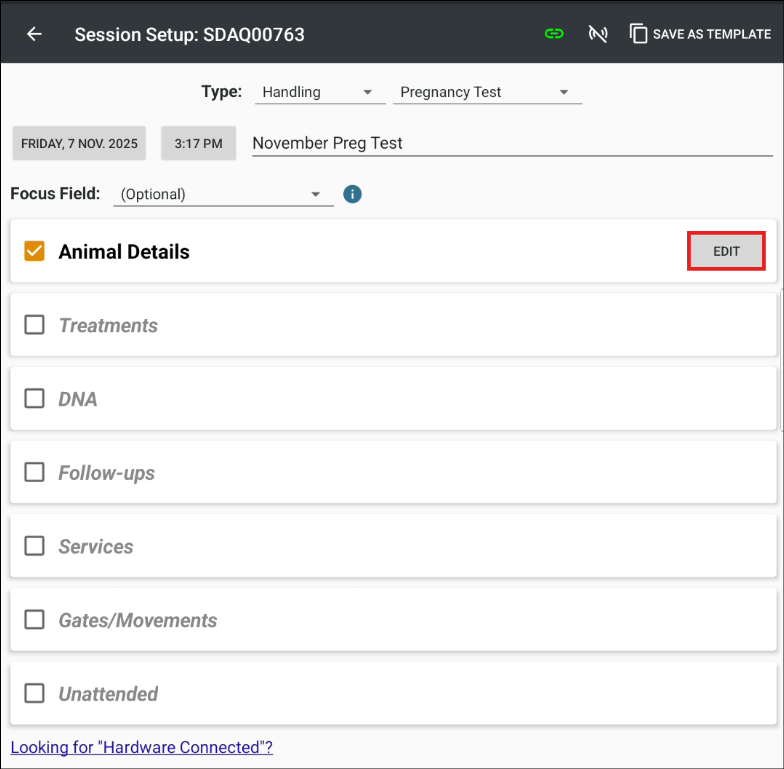Open the Friday, 7 Nov. 2025 date picker
The height and width of the screenshot is (769, 784).
79,143
